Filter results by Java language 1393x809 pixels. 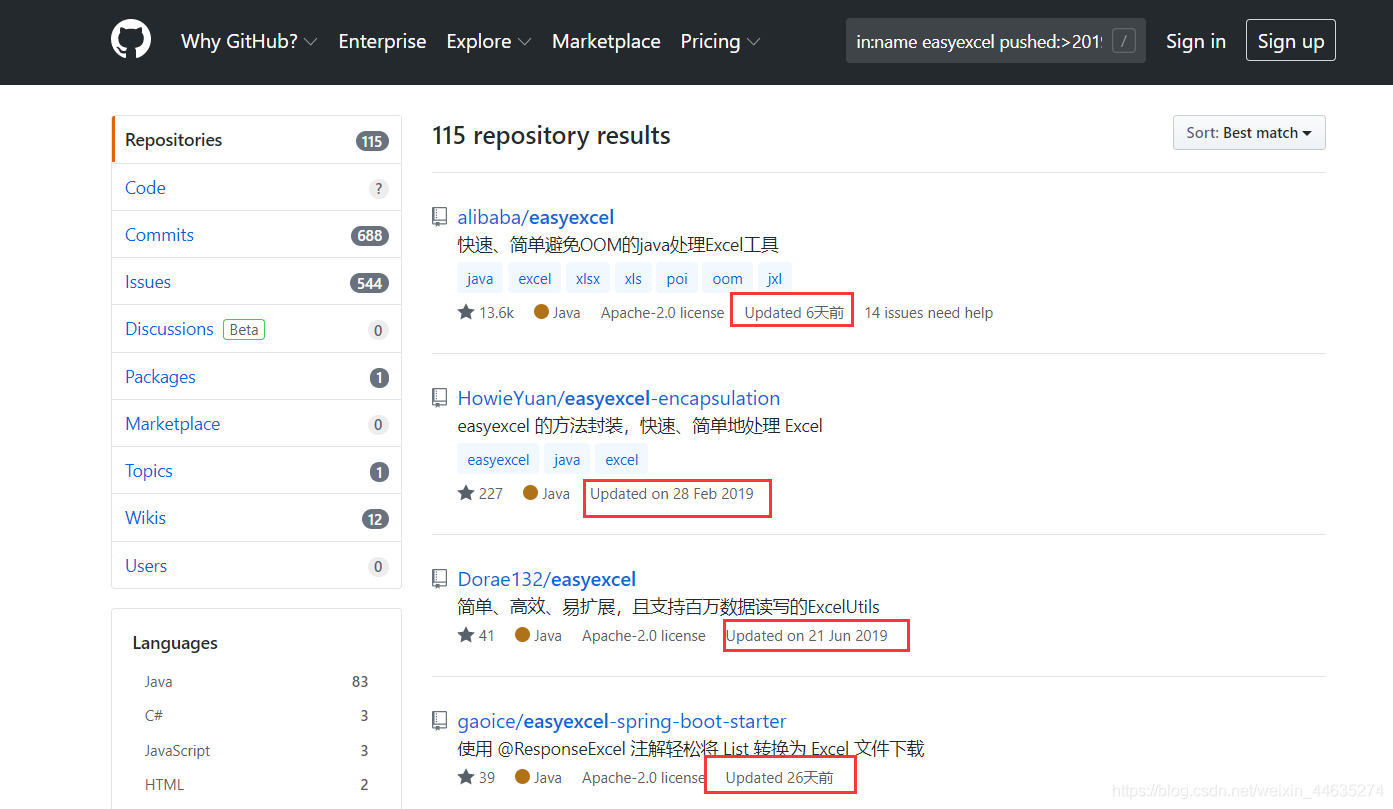point(256,682)
